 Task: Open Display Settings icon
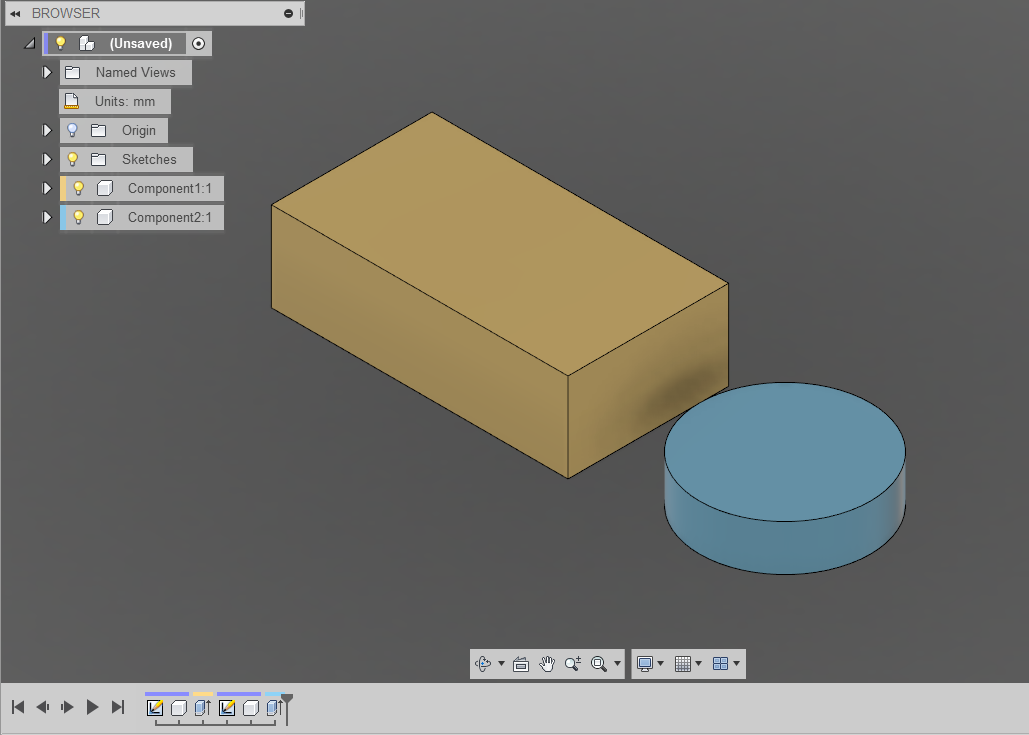pos(644,663)
